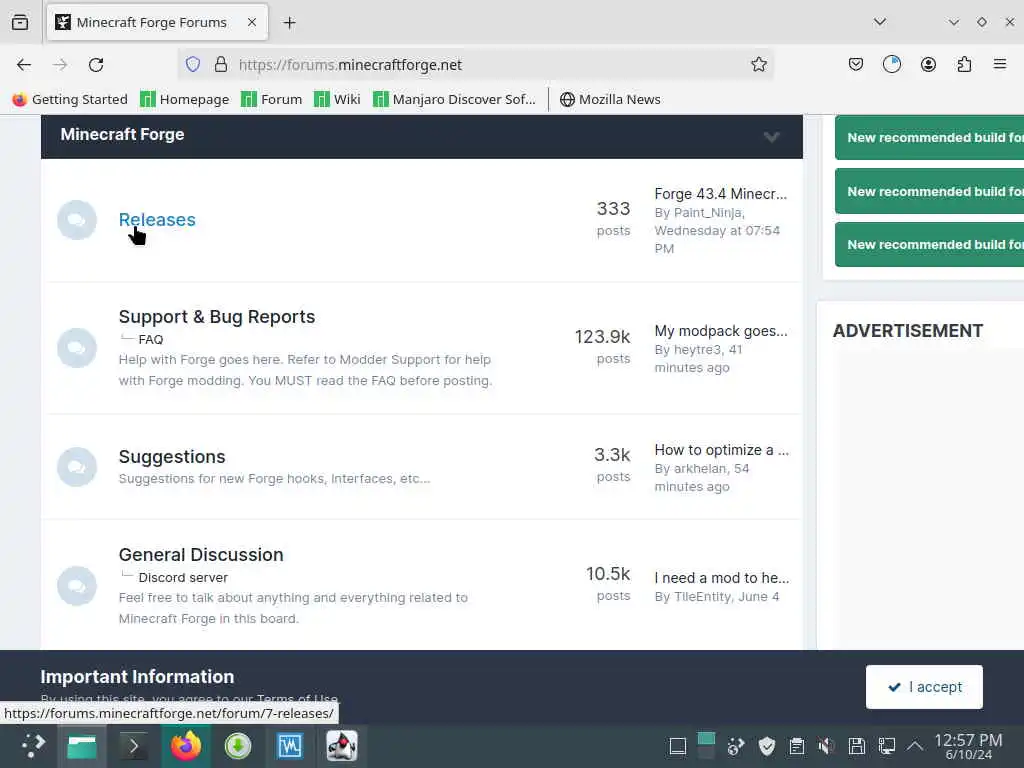Bookmark this page with the star icon
Viewport: 1024px width, 768px height.
tap(758, 65)
